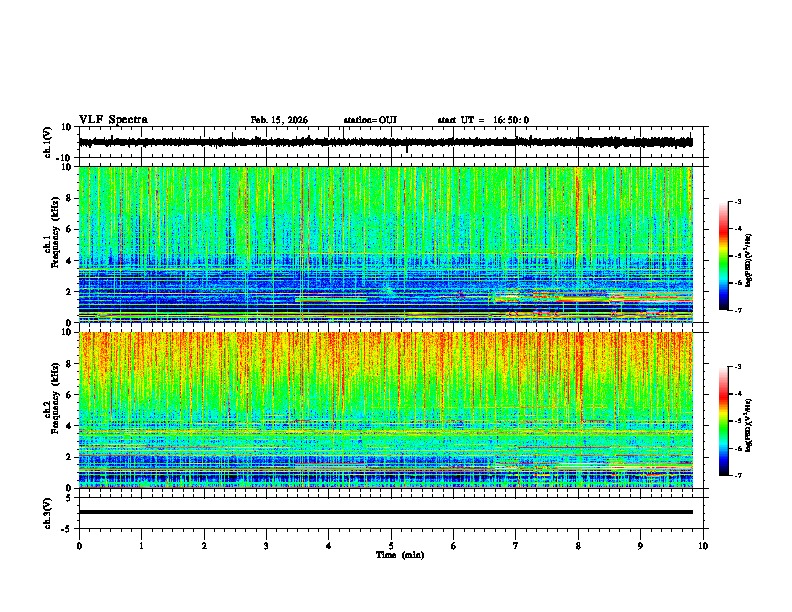Click the time axis tick label "9"

pos(640,546)
